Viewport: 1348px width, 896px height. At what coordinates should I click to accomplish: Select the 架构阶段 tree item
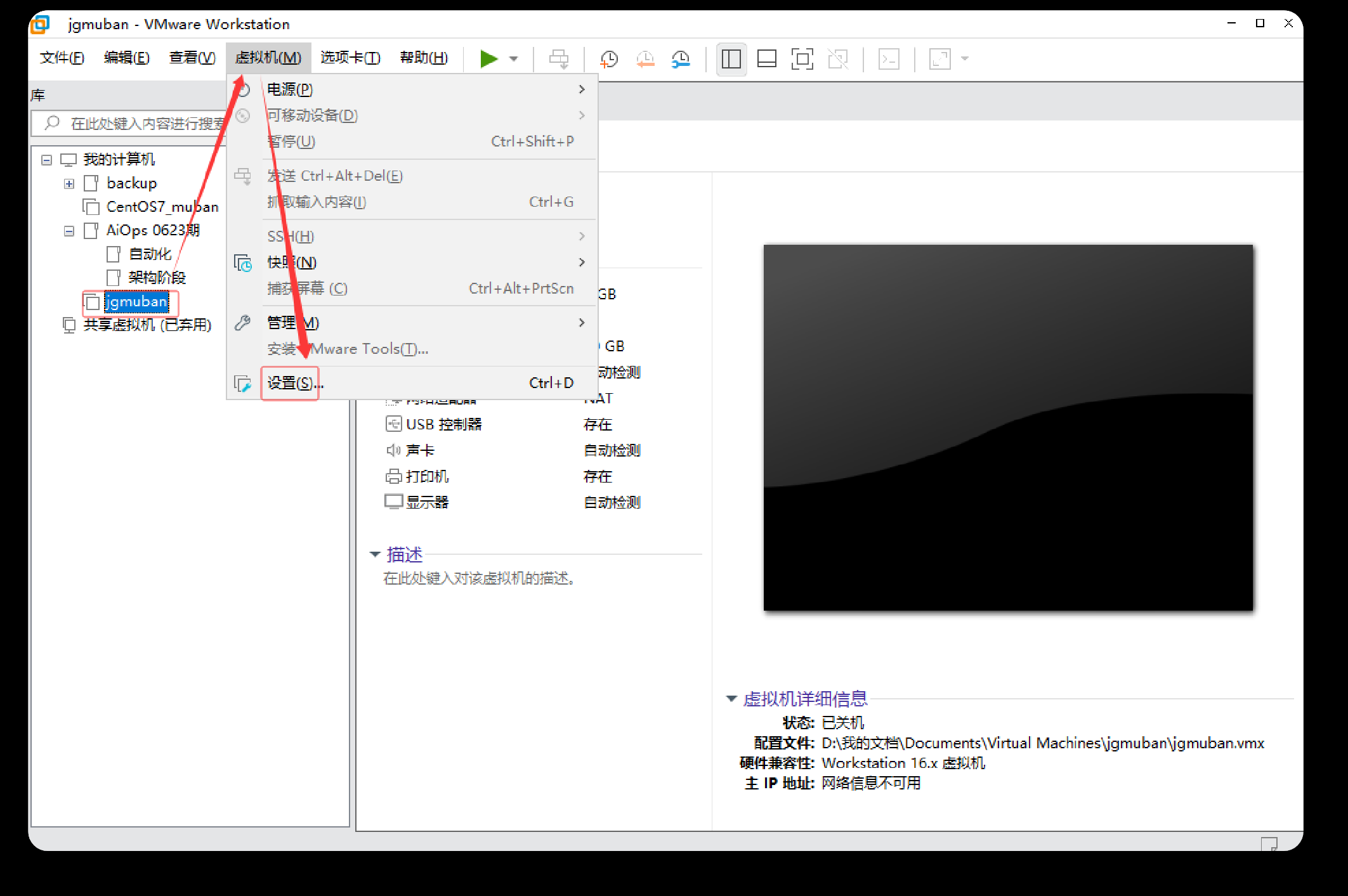(x=157, y=278)
